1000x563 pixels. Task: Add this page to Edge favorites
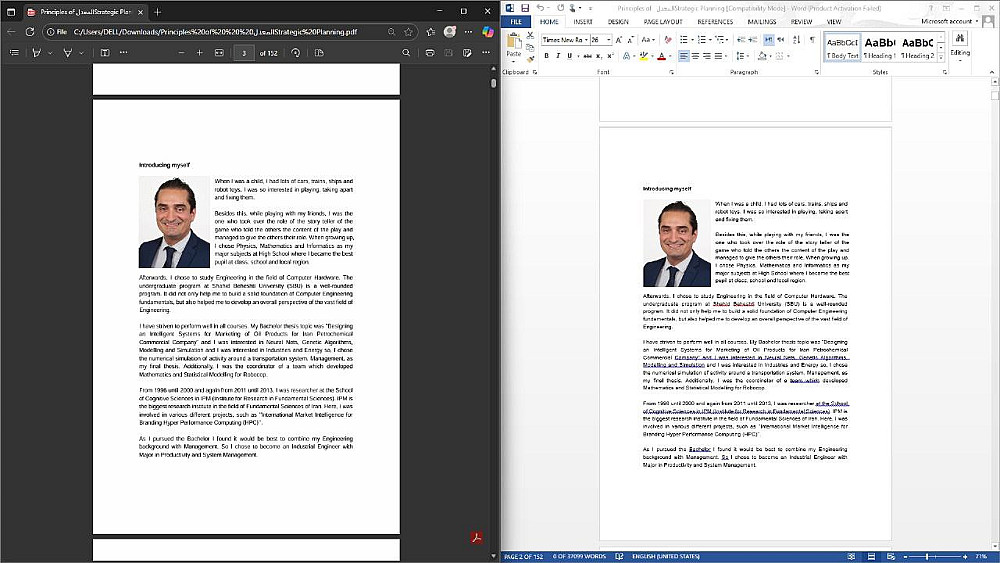[408, 31]
